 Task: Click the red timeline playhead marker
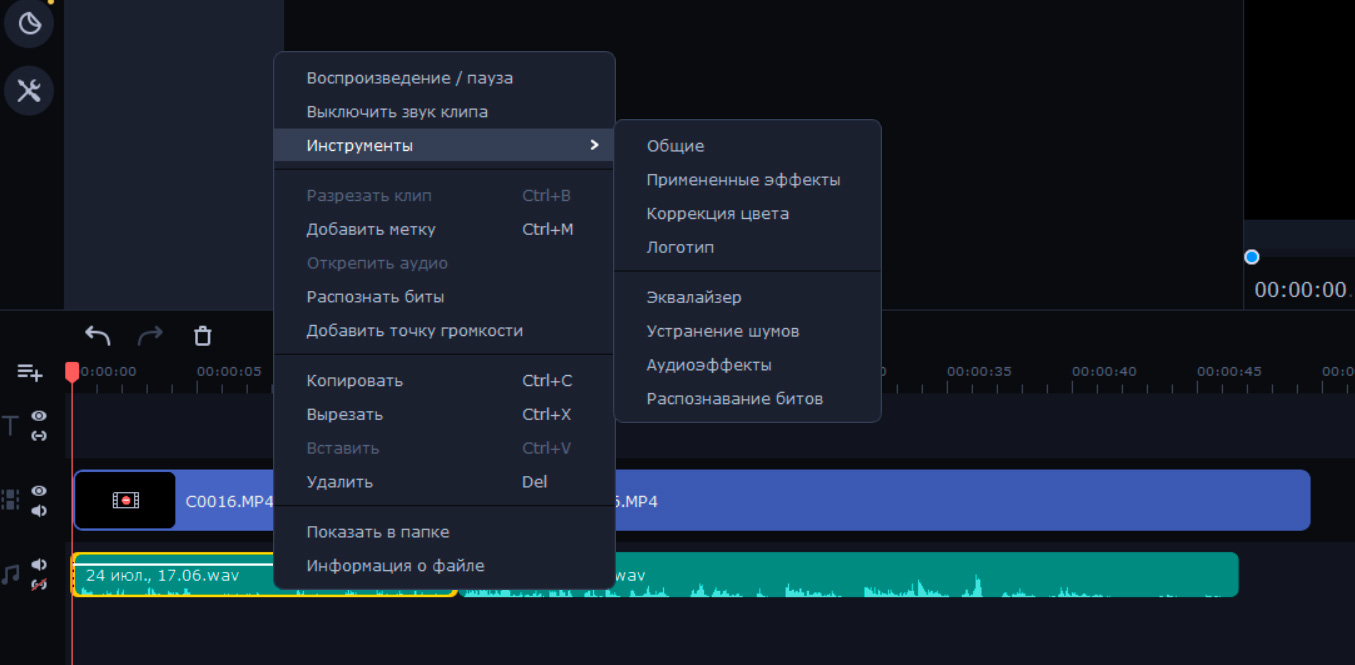(x=72, y=372)
